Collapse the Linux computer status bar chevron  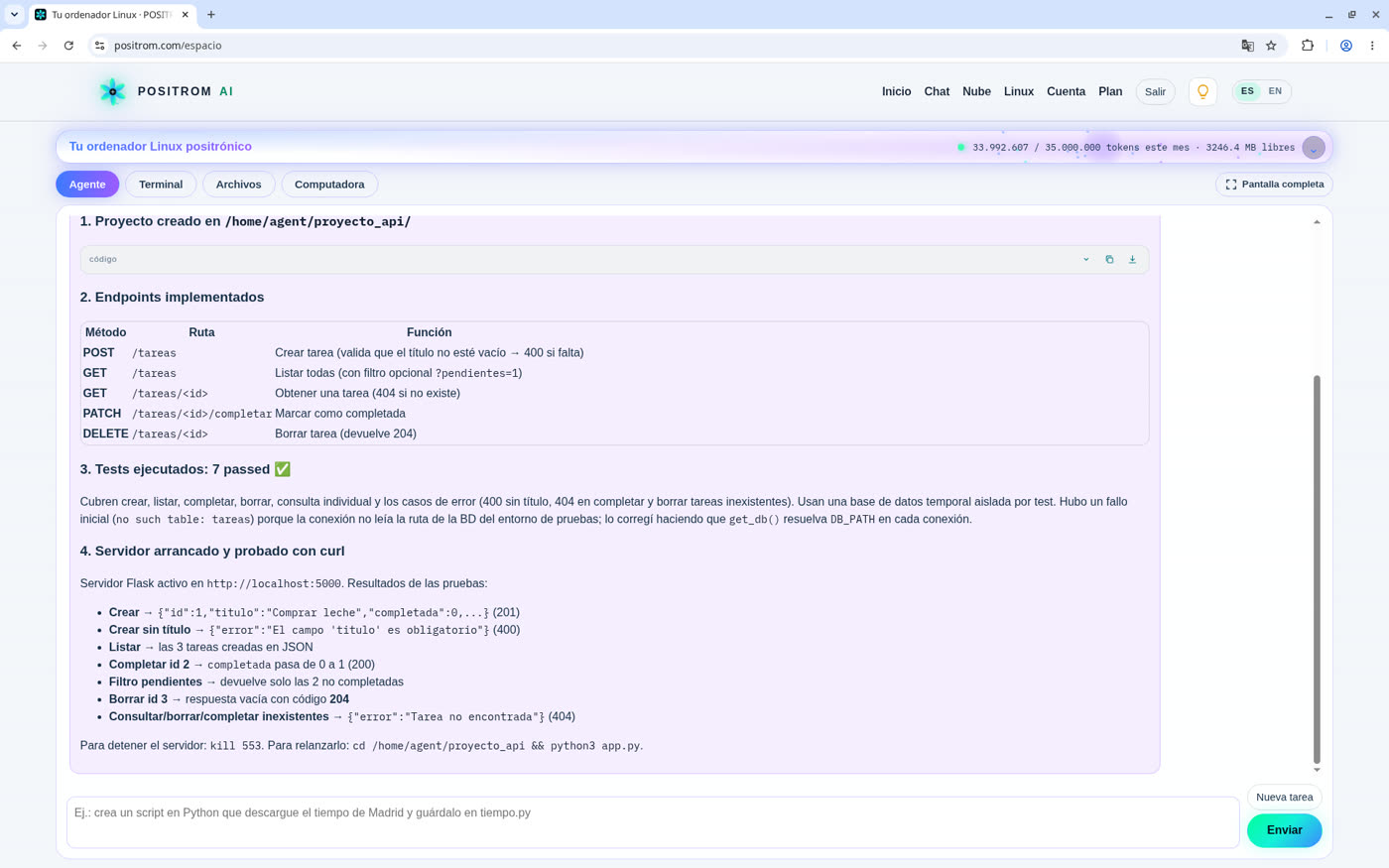[1314, 148]
